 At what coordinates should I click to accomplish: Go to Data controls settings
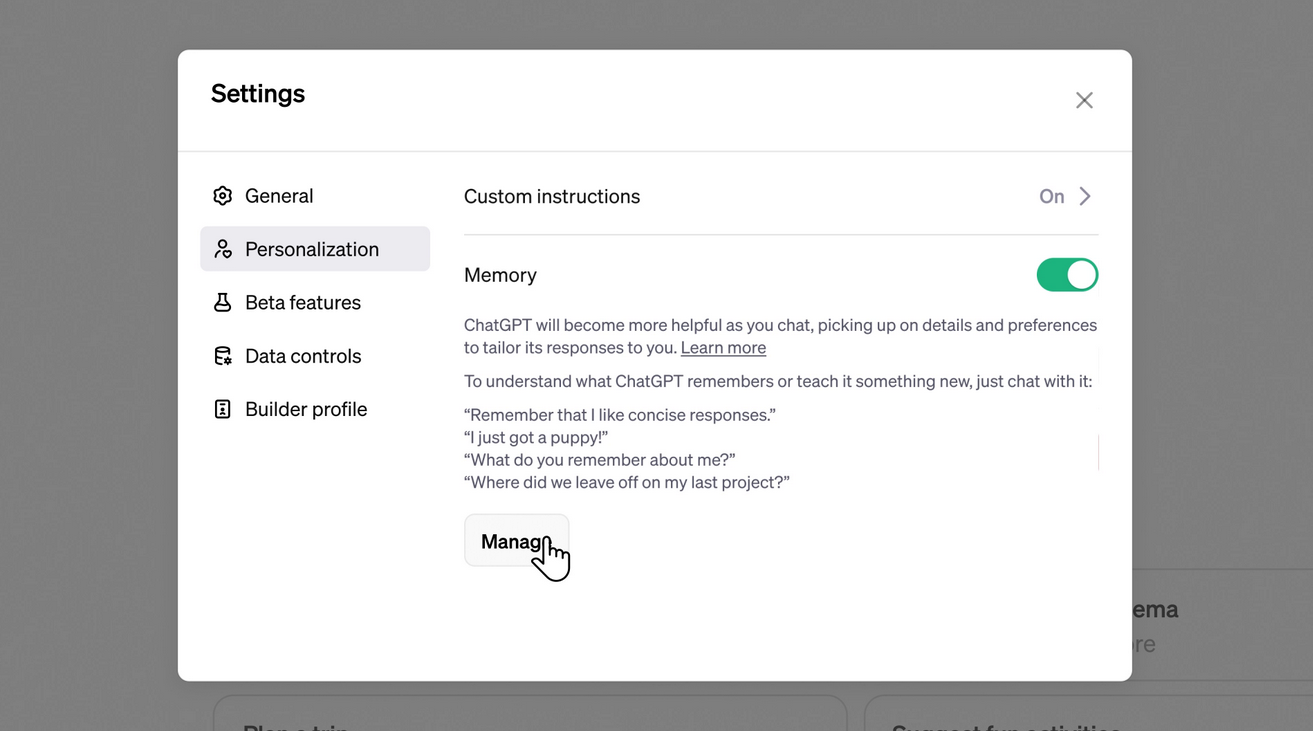(302, 356)
